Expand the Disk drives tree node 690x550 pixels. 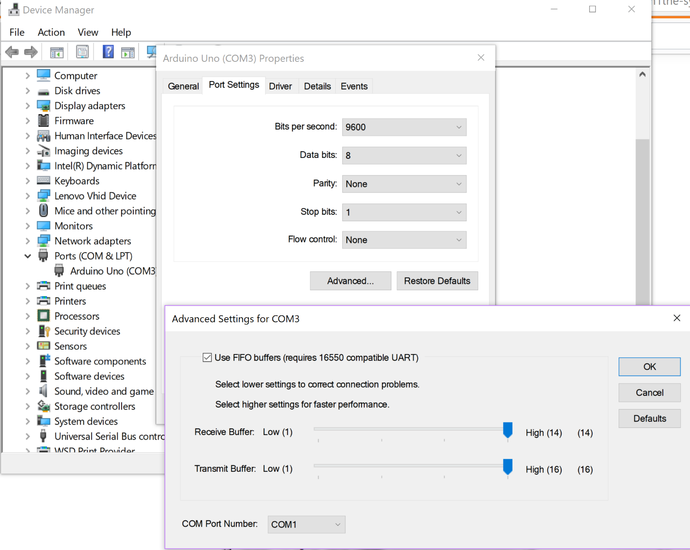[27, 91]
